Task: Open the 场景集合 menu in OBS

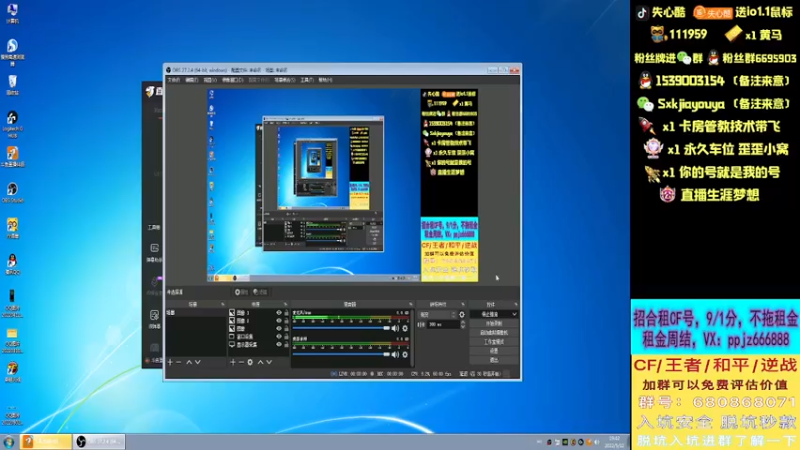Action: [285, 80]
